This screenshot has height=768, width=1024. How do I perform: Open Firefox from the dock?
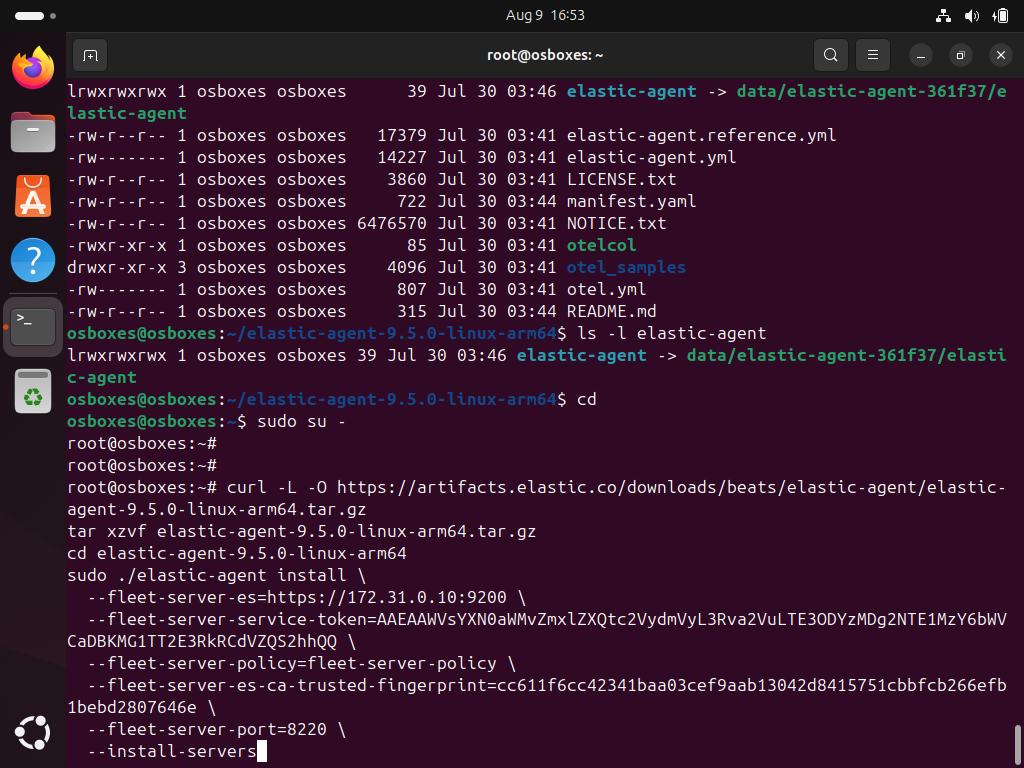(x=33, y=67)
